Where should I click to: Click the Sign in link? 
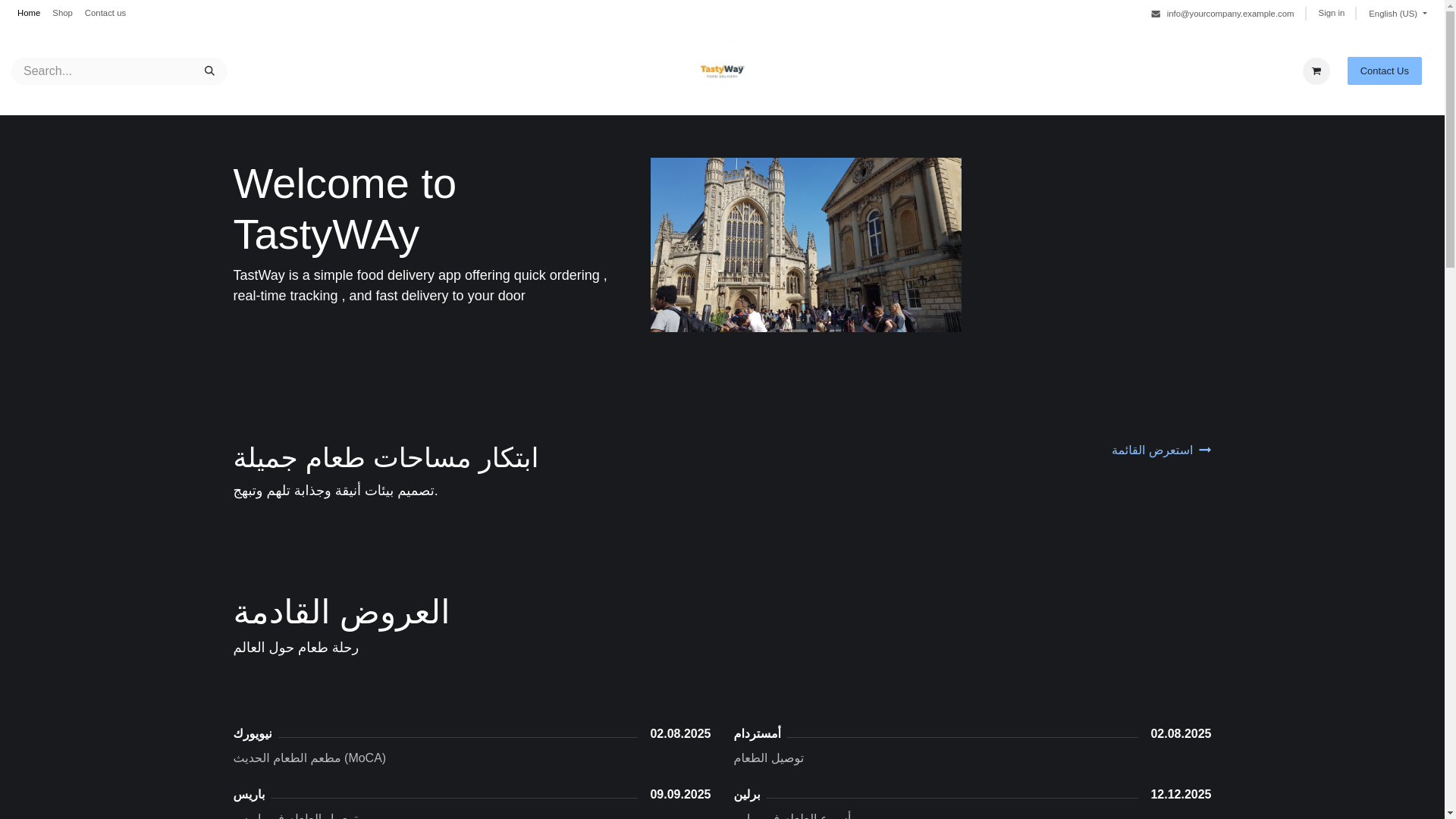tap(1331, 13)
